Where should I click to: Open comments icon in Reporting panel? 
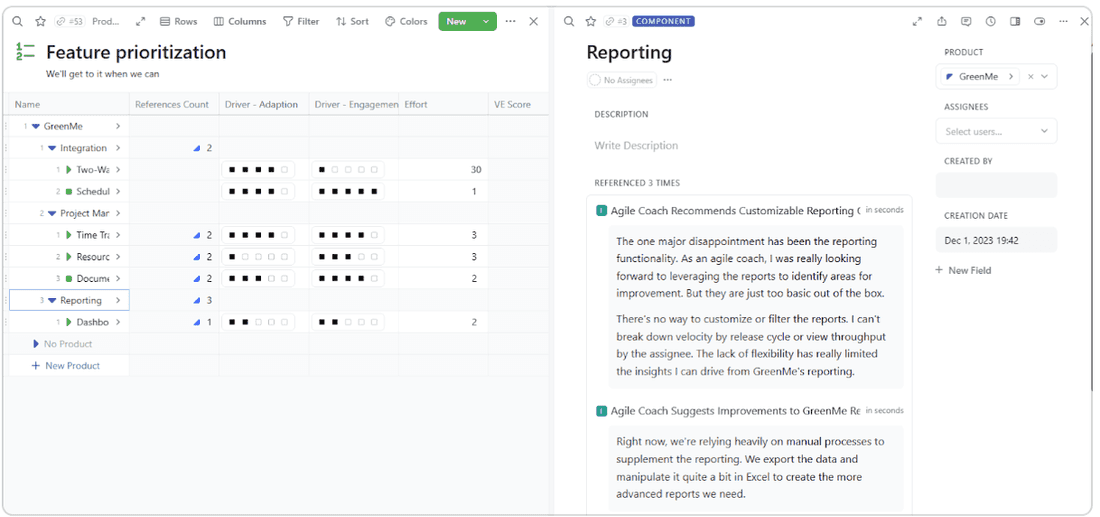pyautogui.click(x=966, y=22)
